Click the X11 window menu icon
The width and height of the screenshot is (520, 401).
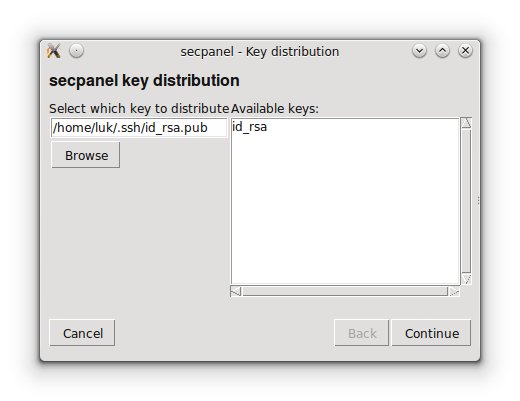pyautogui.click(x=54, y=51)
